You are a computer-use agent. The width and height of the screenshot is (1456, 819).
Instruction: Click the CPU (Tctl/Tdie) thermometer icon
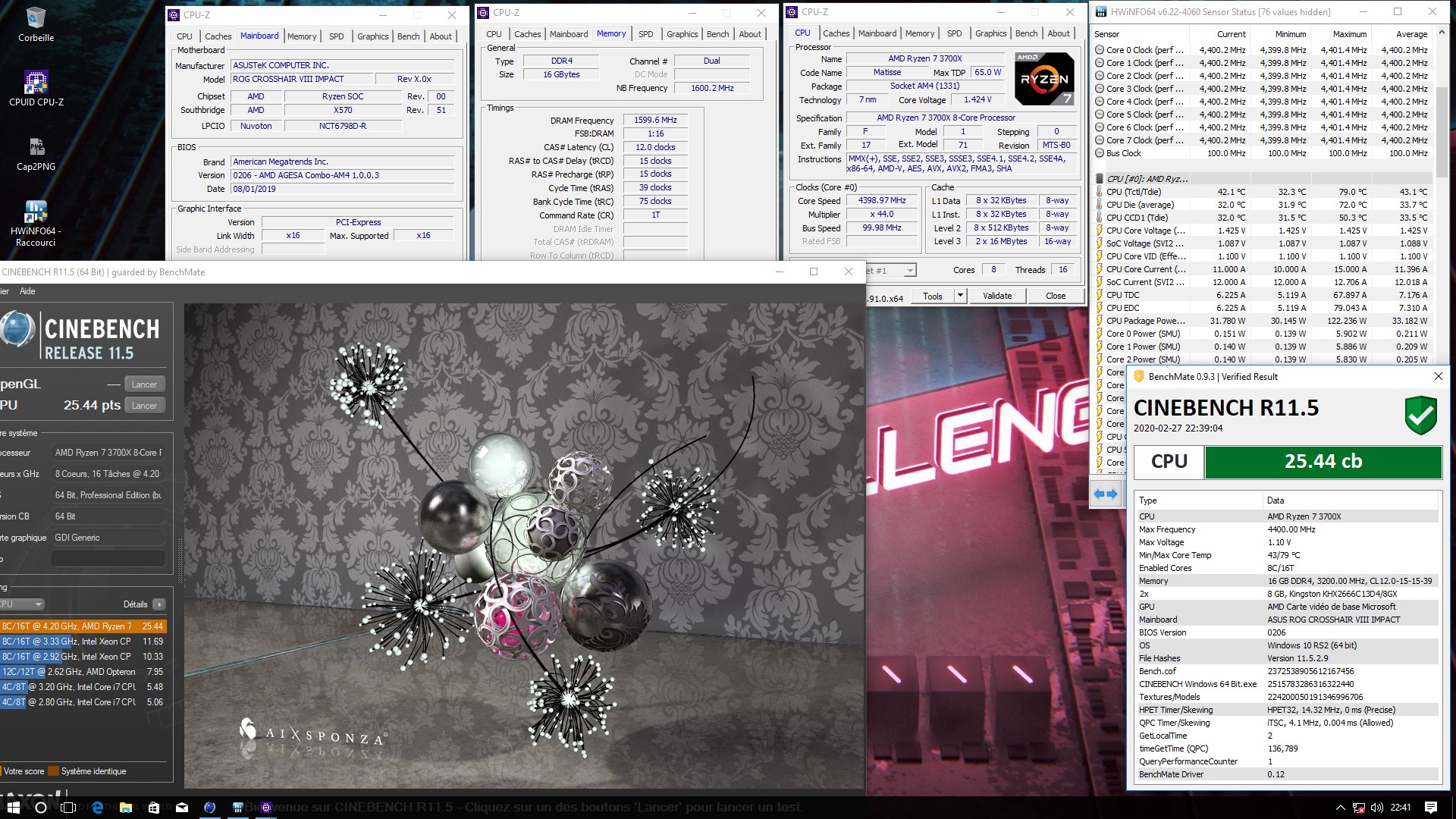(x=1100, y=192)
